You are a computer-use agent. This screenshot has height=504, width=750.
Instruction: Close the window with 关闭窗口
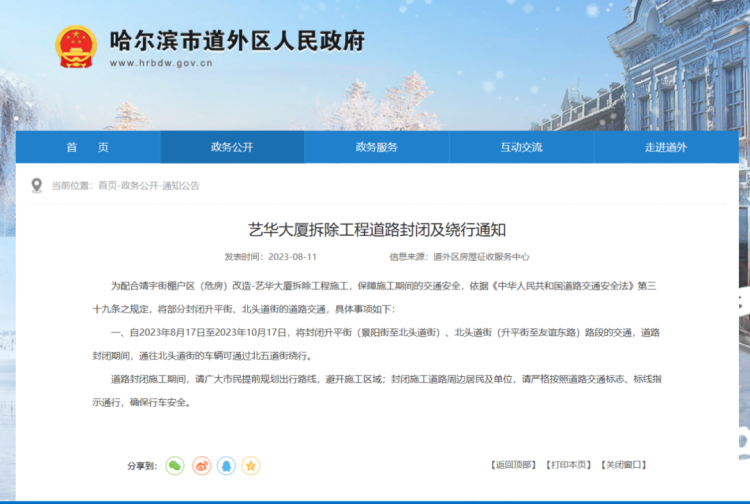pyautogui.click(x=623, y=465)
